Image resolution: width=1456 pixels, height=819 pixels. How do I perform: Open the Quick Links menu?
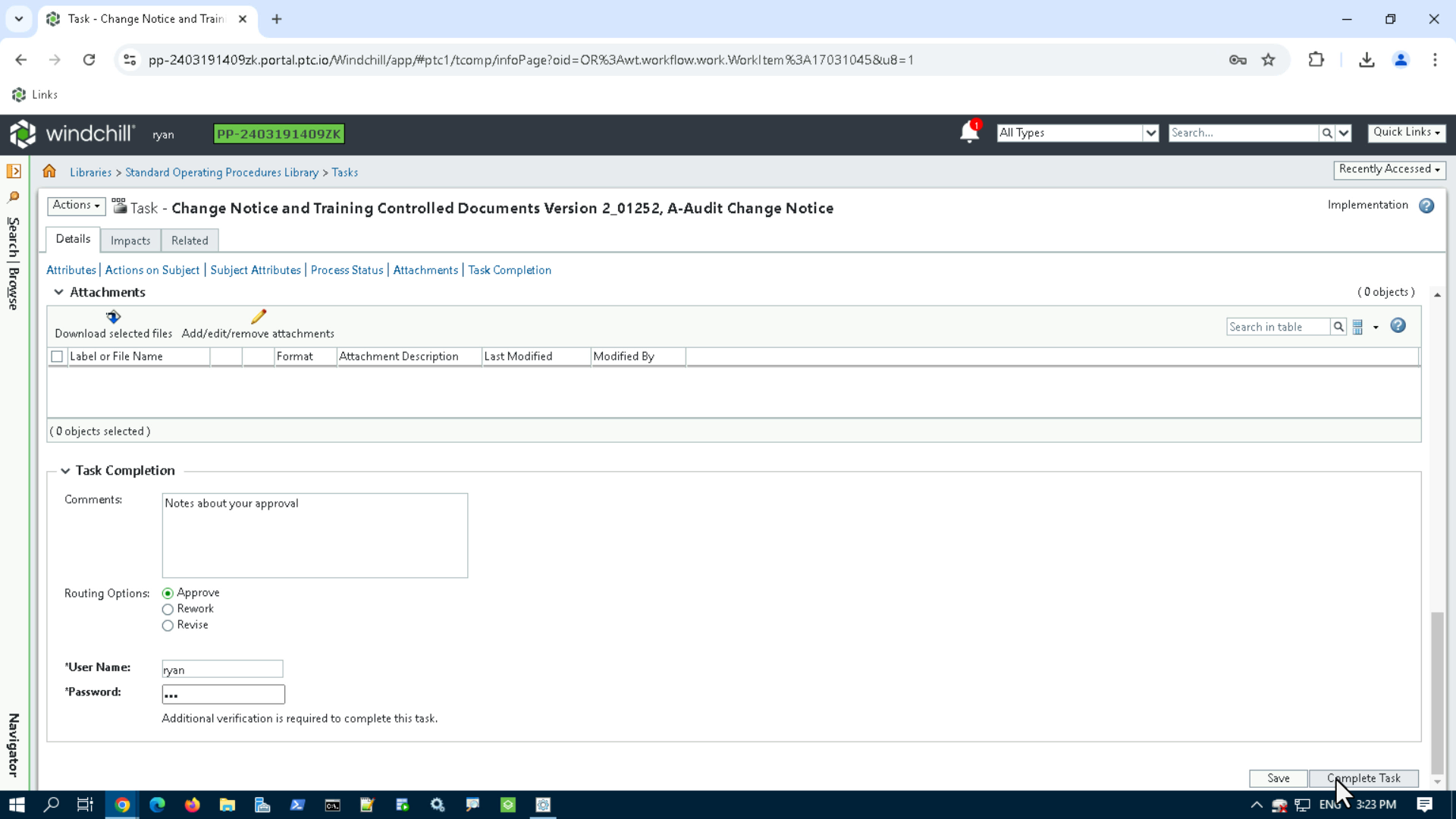[x=1407, y=132]
